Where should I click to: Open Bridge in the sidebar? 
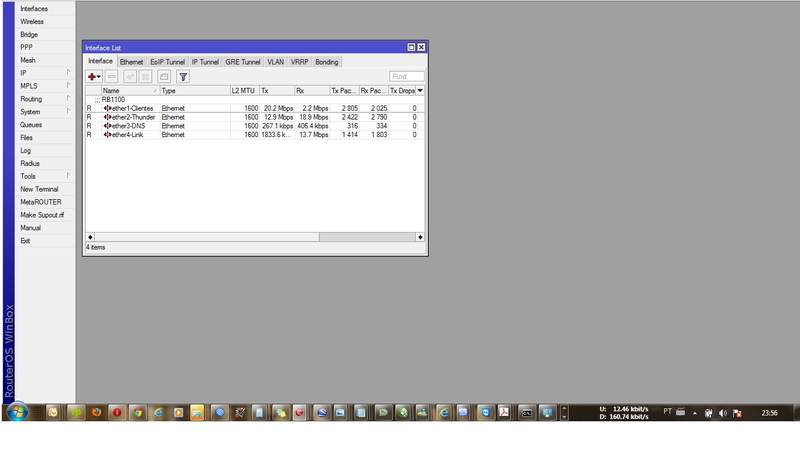click(45, 34)
